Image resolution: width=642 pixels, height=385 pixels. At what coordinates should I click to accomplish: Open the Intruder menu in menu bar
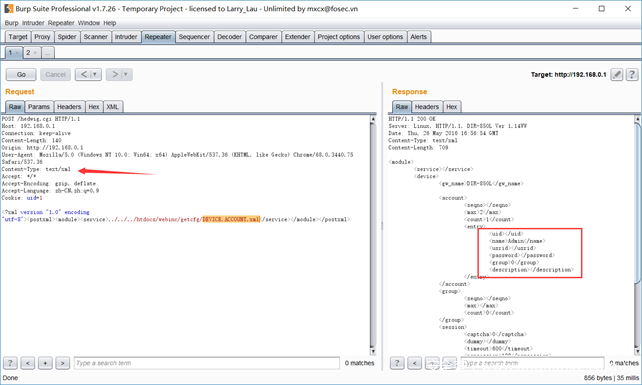click(33, 23)
